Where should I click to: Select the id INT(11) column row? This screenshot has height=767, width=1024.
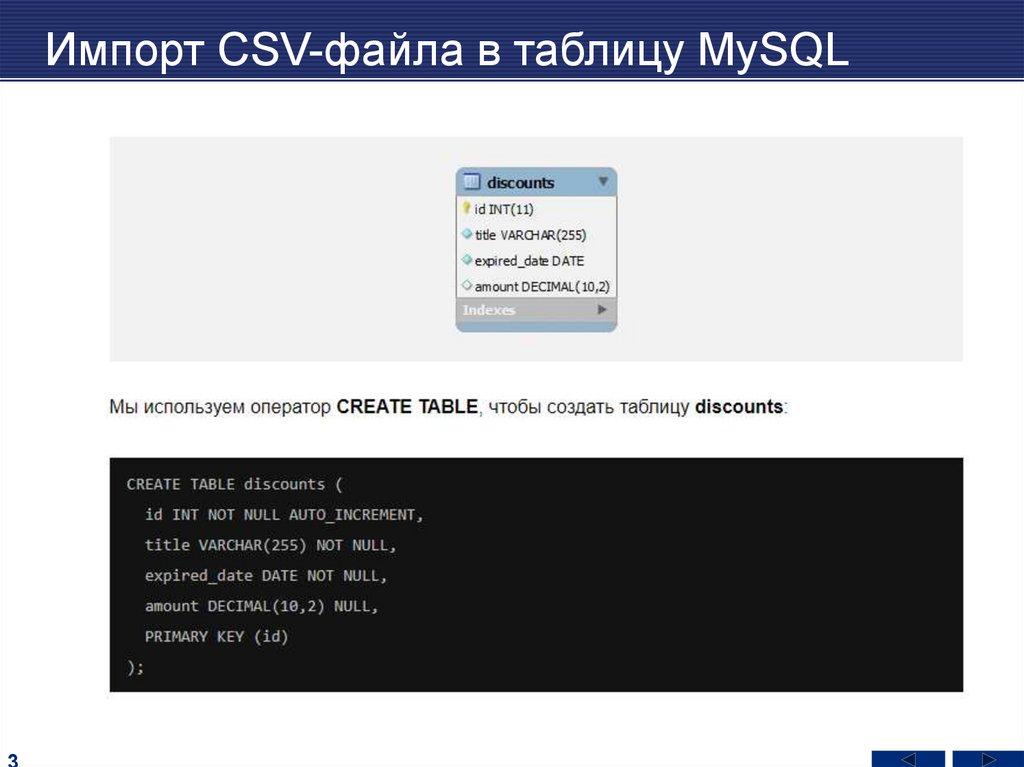tap(505, 209)
